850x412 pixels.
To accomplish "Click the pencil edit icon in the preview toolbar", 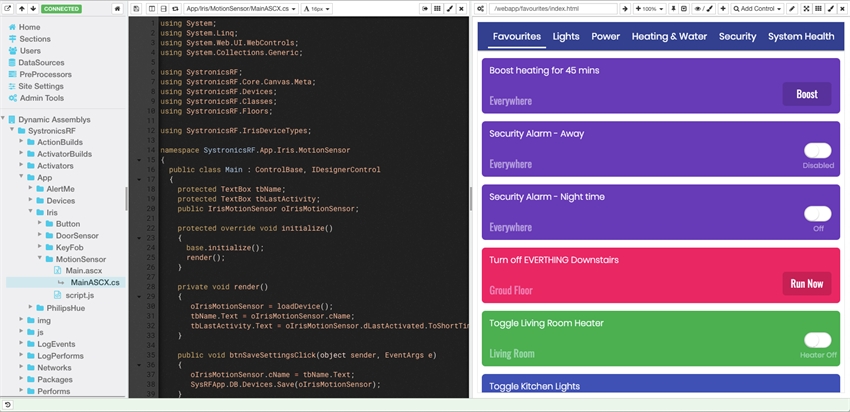I will [x=791, y=8].
